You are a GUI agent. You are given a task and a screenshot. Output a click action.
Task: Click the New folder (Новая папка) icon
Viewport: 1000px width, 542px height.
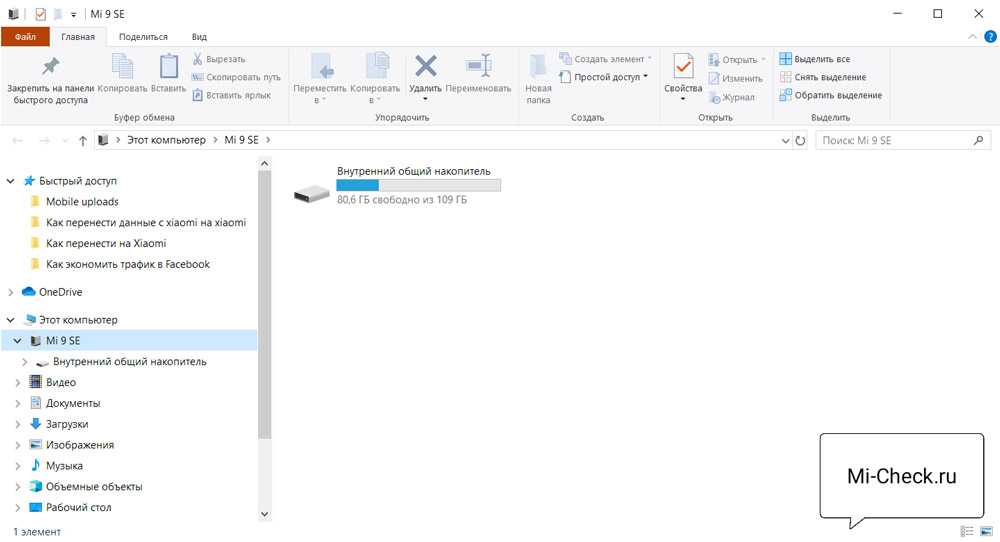point(538,67)
